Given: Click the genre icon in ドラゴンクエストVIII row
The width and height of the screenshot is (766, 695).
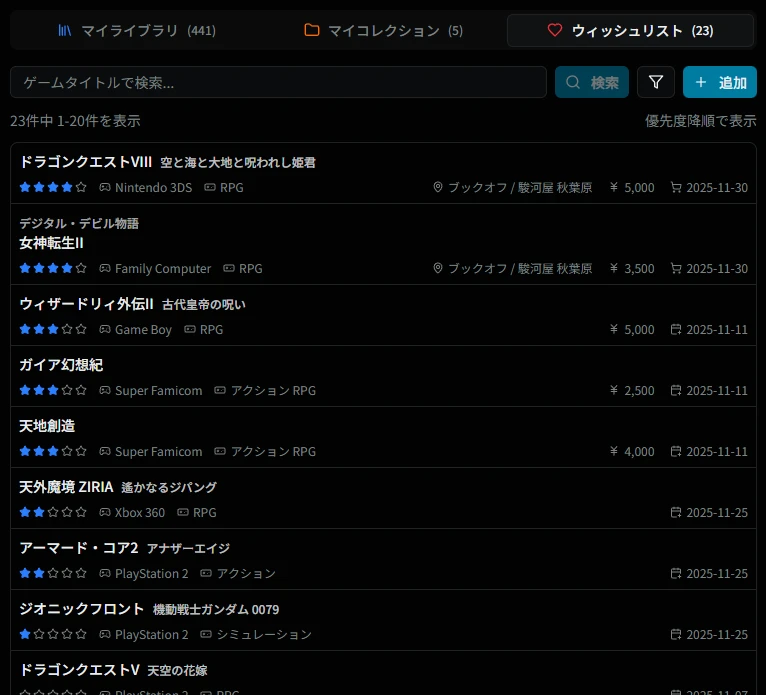Looking at the screenshot, I should [210, 187].
